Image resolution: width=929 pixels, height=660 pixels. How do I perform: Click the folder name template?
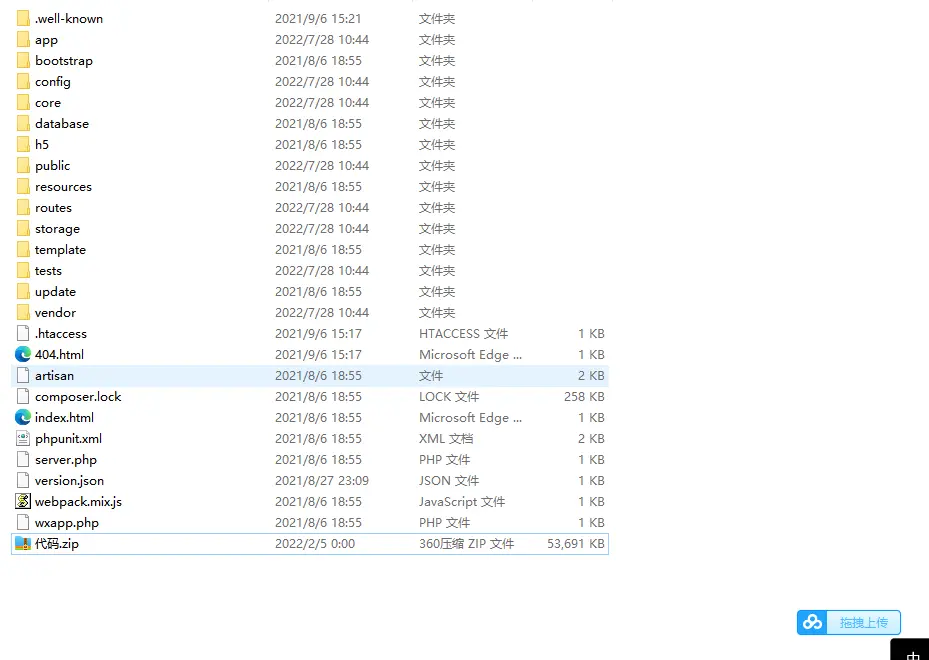60,249
